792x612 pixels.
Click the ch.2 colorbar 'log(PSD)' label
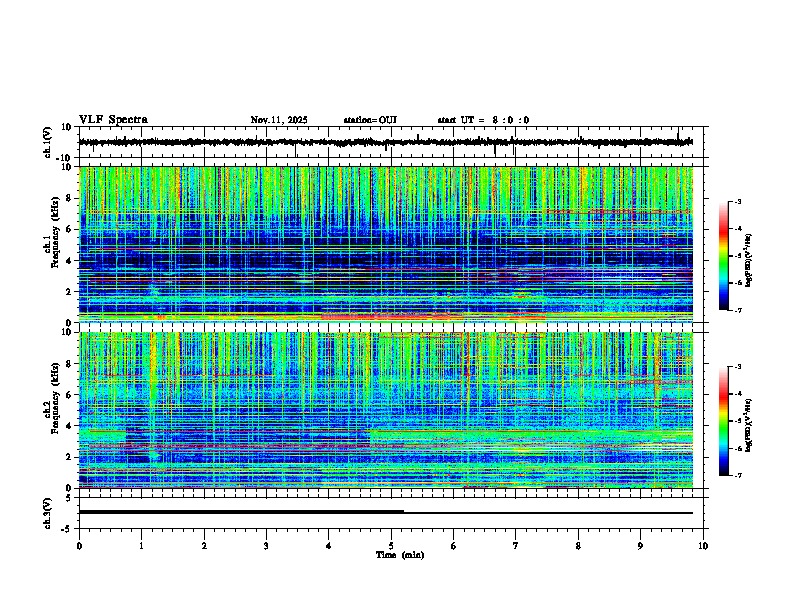point(749,425)
